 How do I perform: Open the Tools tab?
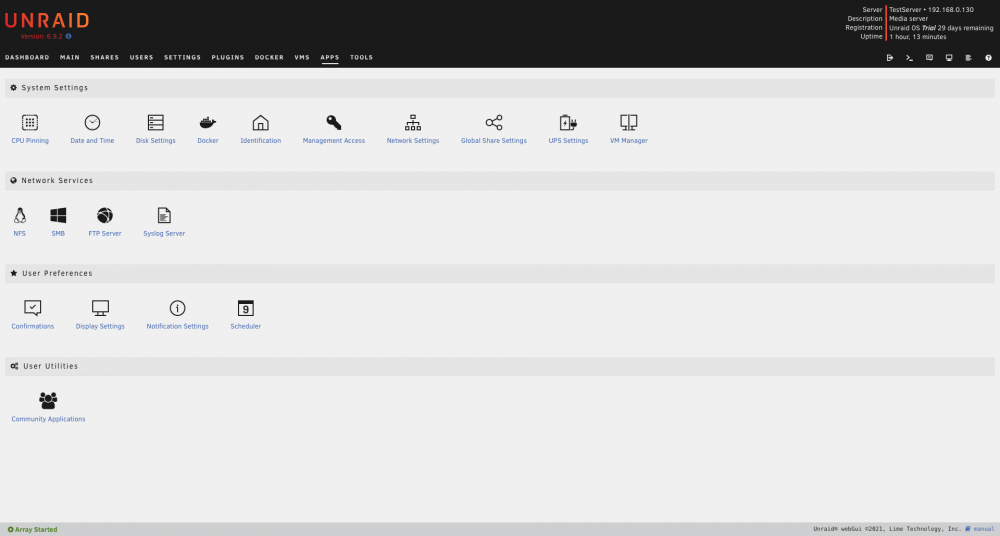[x=362, y=57]
